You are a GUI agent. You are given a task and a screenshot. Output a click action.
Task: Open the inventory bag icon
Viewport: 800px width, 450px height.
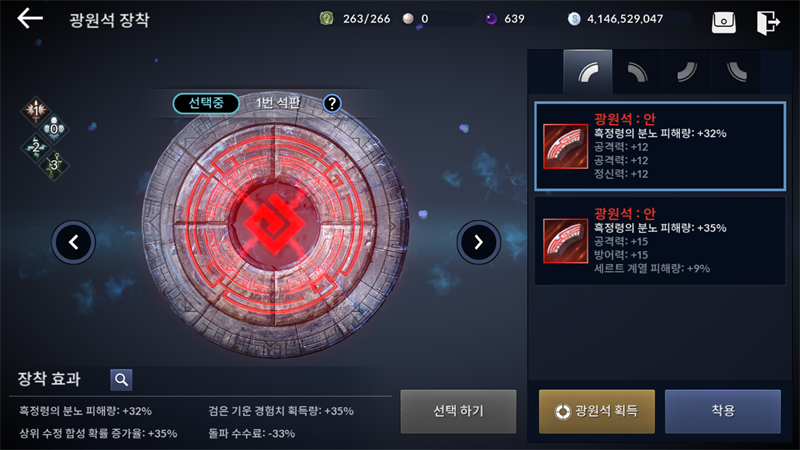(723, 22)
